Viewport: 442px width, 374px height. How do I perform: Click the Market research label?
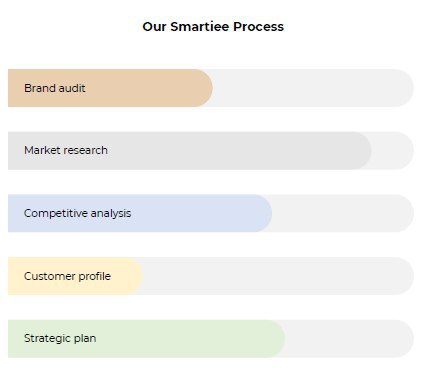pyautogui.click(x=66, y=150)
